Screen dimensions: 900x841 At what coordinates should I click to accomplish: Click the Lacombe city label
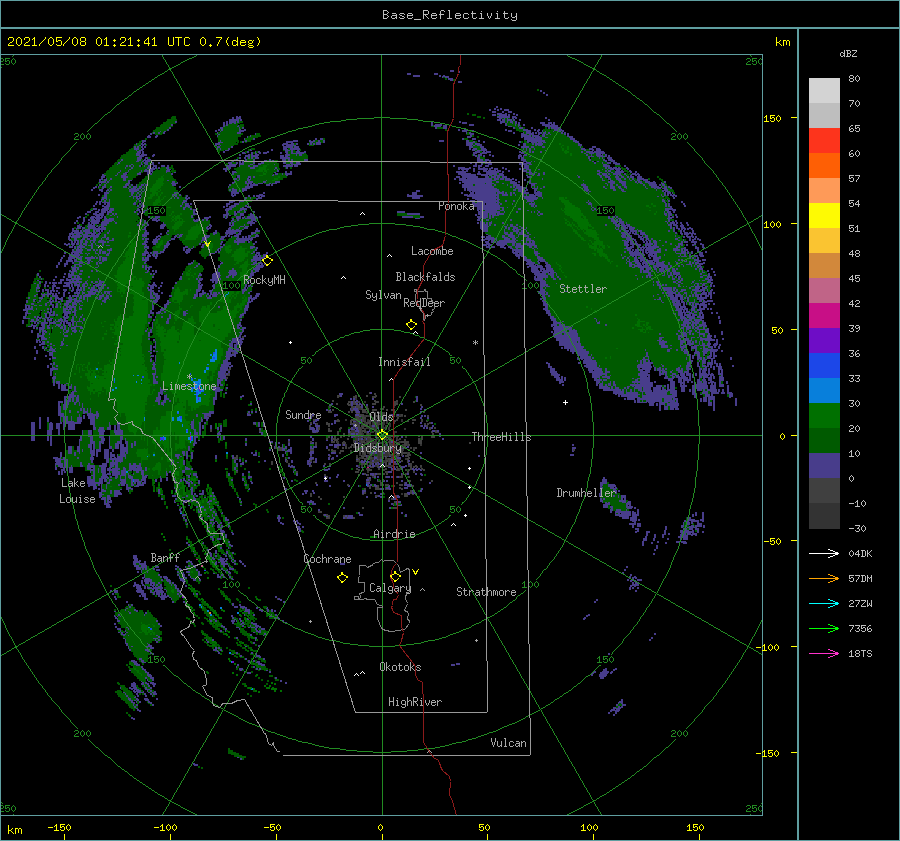[x=432, y=251]
